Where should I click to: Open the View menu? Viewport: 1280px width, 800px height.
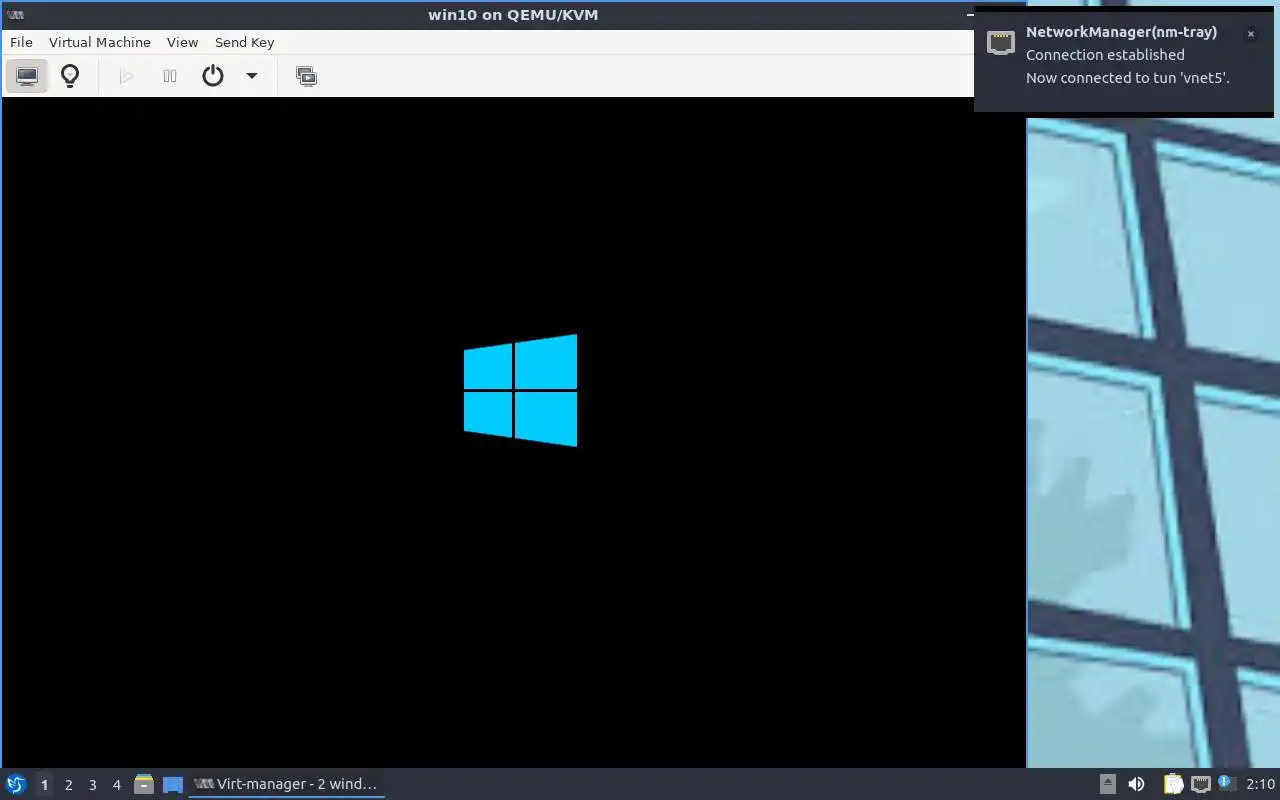tap(182, 42)
